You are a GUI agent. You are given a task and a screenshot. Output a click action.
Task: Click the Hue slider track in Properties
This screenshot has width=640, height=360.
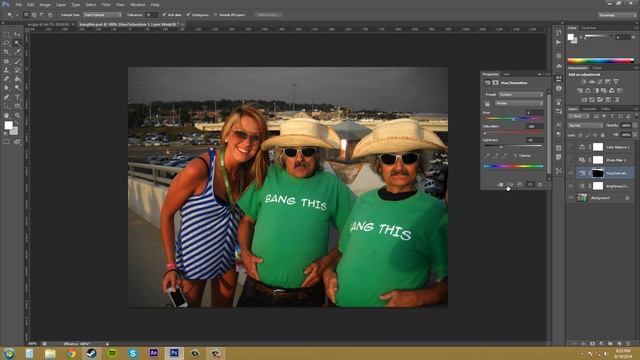pos(513,118)
